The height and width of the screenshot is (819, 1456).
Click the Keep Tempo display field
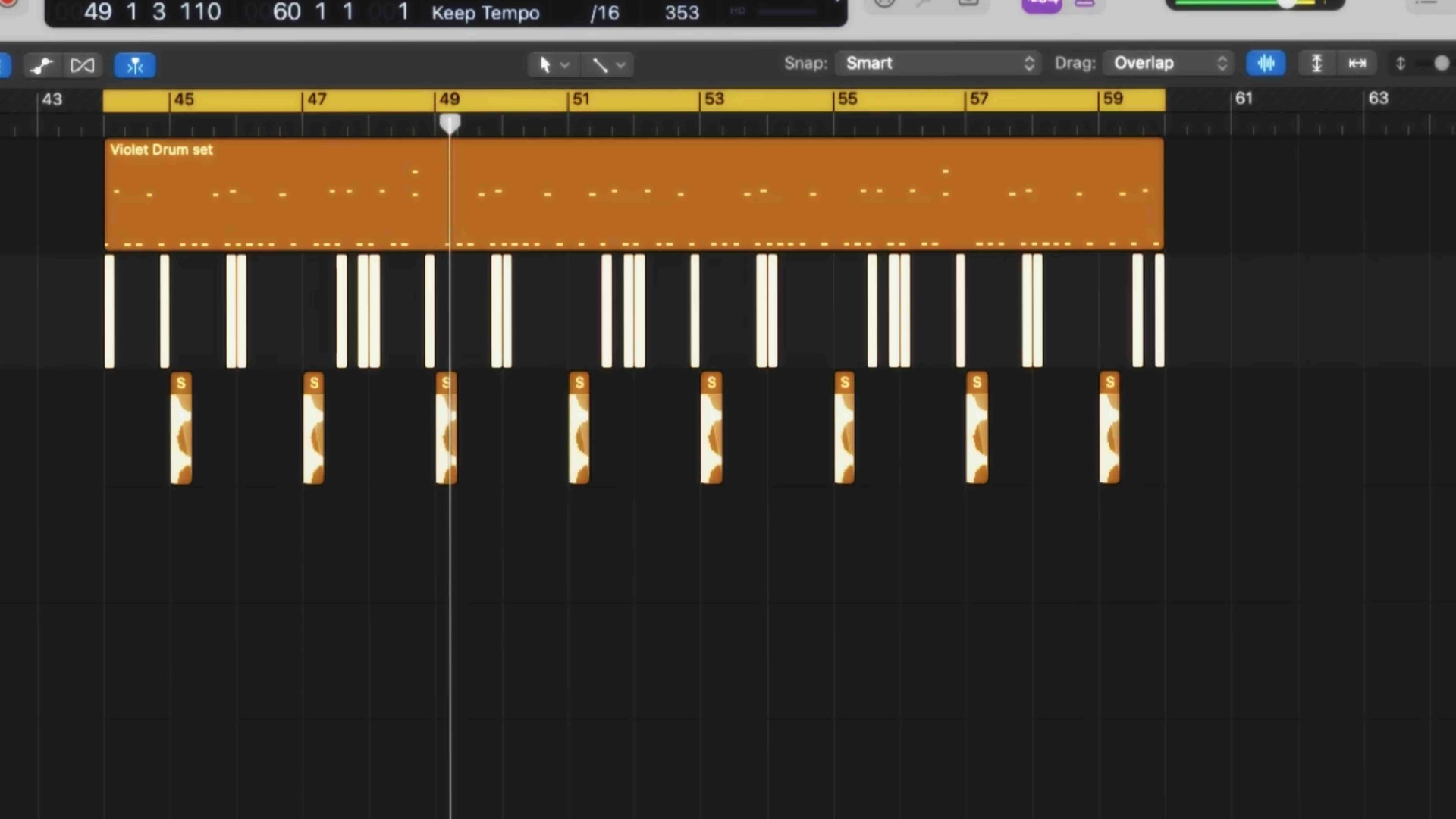point(485,13)
